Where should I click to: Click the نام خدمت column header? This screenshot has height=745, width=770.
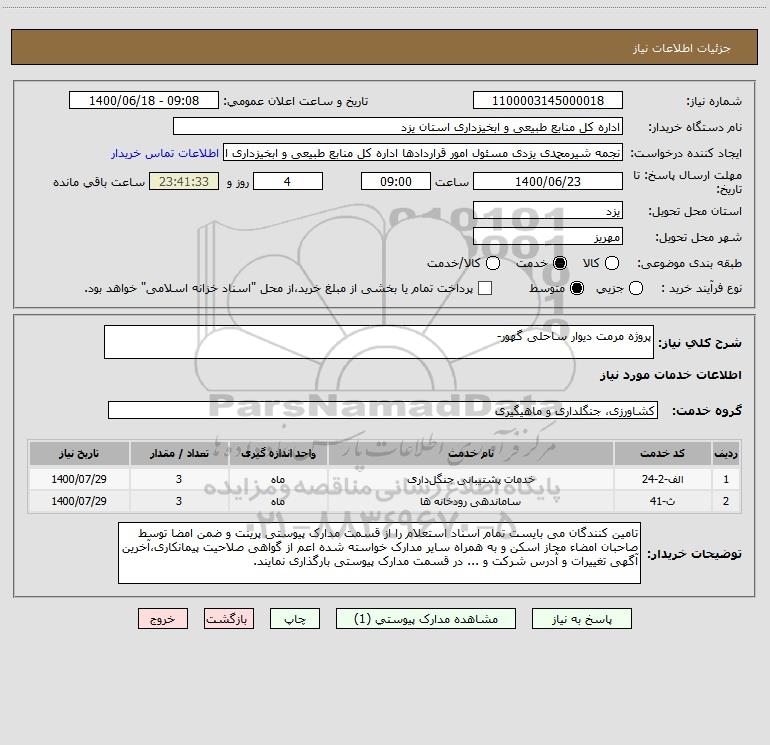[x=471, y=453]
